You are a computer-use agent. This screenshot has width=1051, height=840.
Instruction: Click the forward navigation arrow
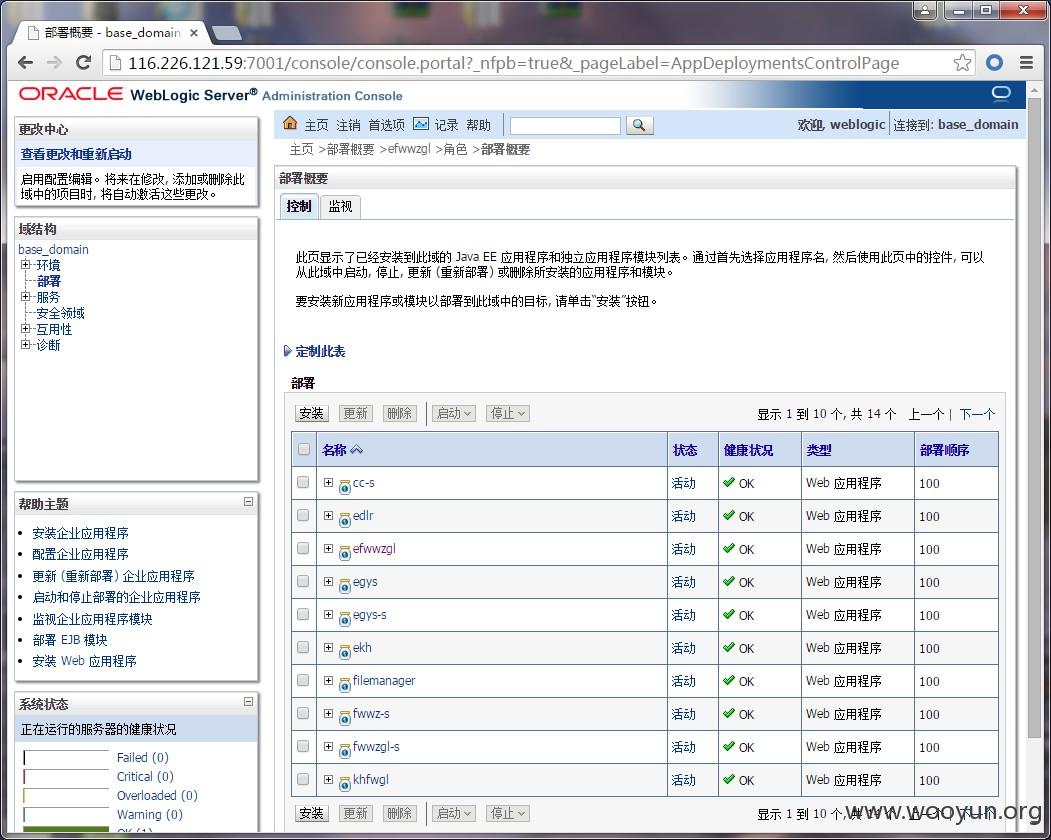click(54, 63)
